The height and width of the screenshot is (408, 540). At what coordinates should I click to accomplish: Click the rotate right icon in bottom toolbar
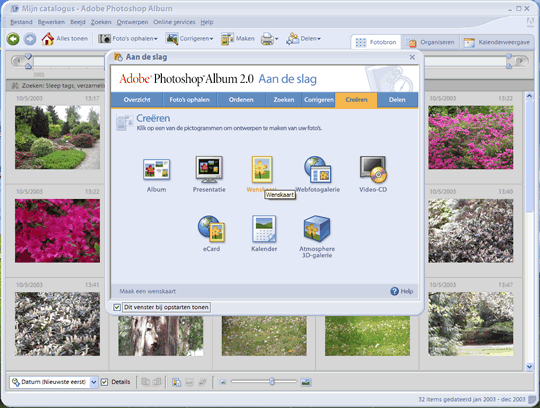pos(157,382)
